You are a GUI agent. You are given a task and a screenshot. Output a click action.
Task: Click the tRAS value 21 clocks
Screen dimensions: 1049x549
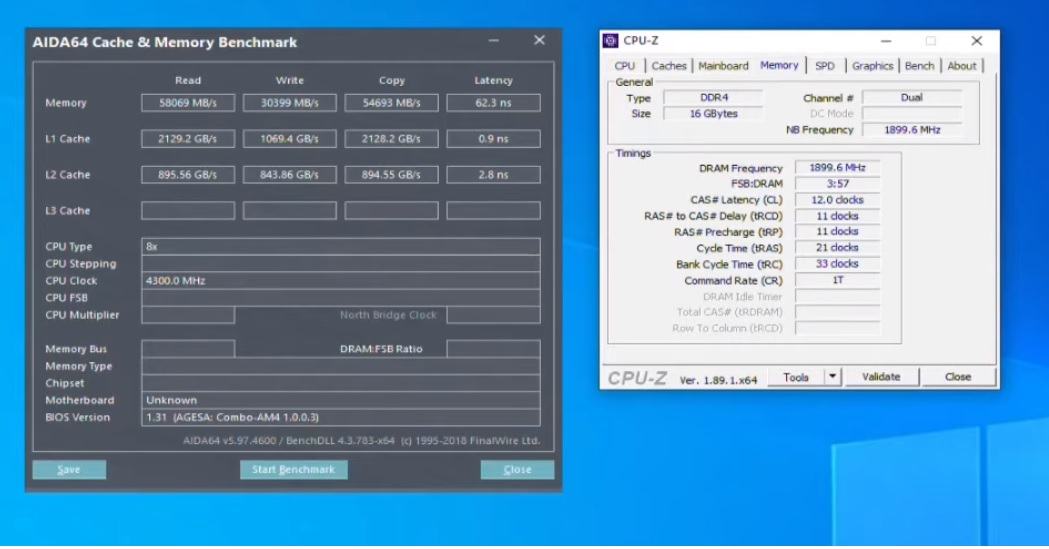pos(837,247)
